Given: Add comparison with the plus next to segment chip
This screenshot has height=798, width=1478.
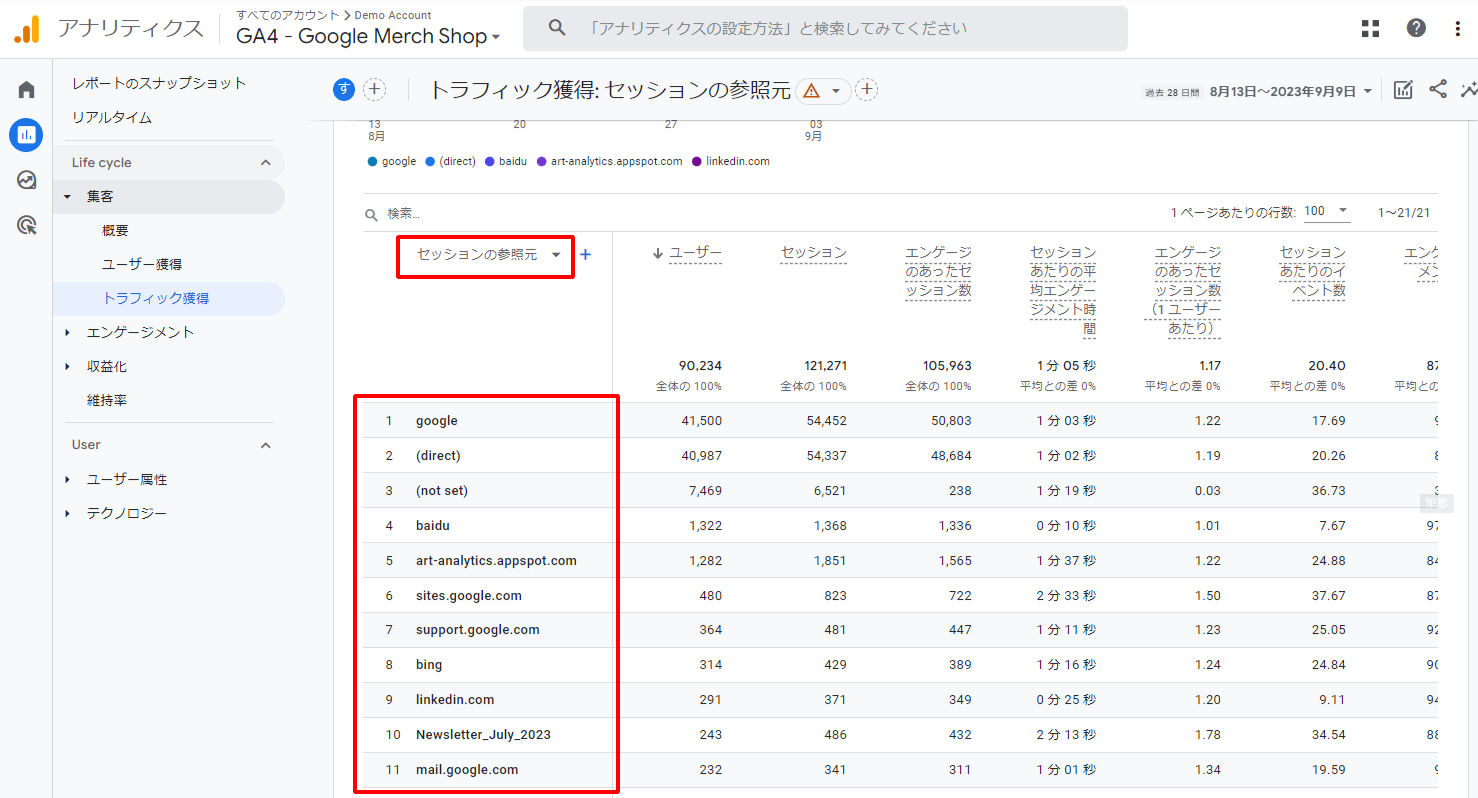Looking at the screenshot, I should tap(374, 90).
